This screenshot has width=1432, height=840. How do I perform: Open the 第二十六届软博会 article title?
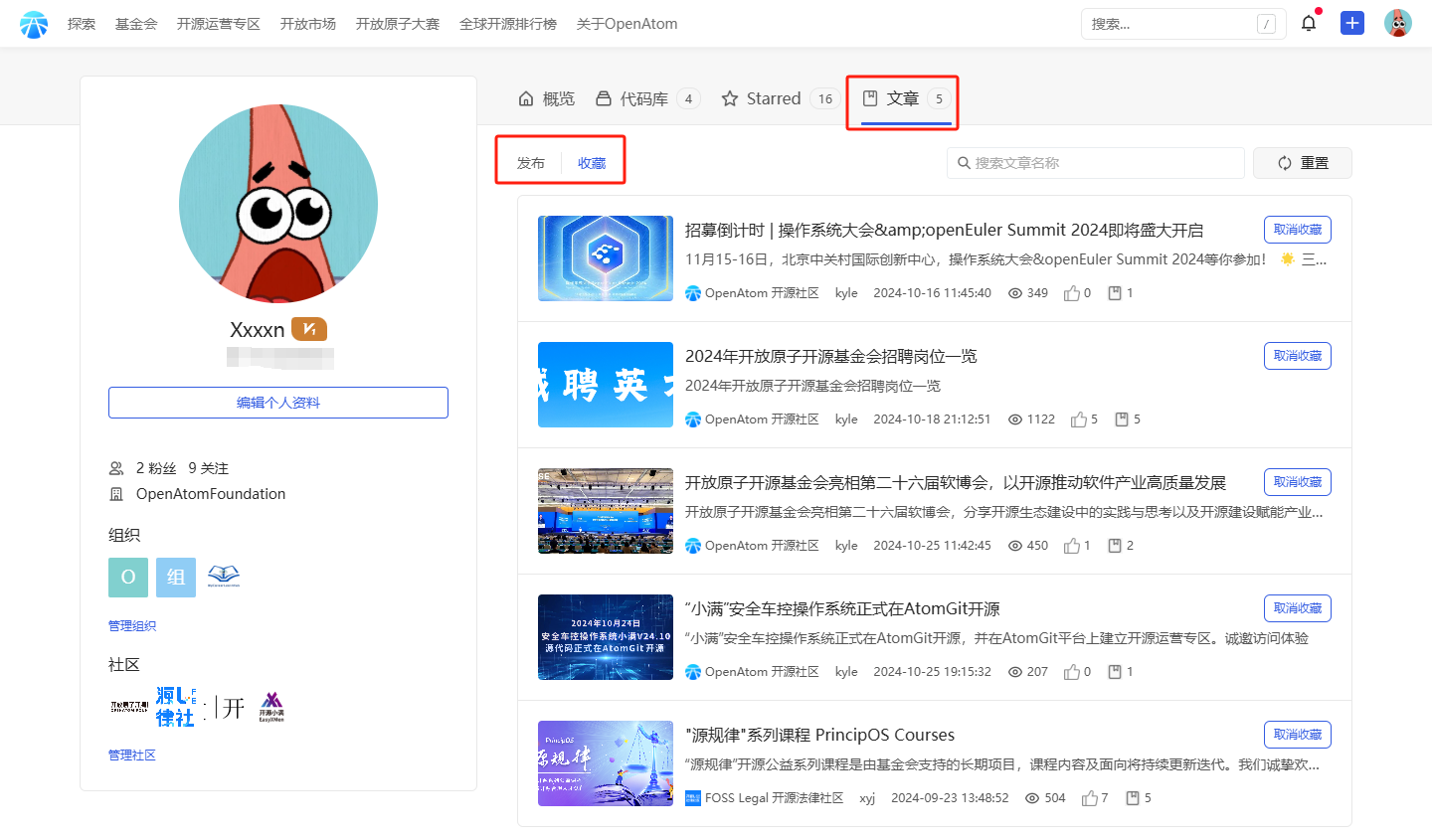(956, 482)
